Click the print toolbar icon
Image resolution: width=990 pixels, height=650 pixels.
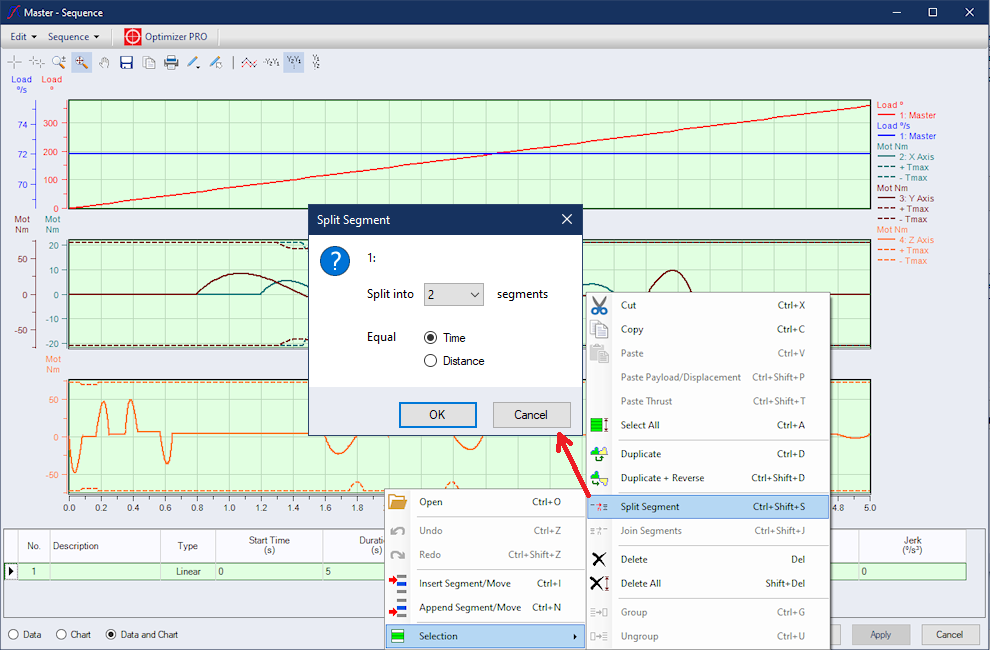171,62
